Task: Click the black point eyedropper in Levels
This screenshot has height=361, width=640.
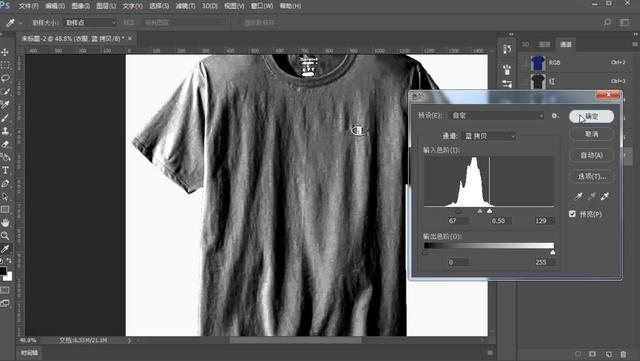Action: (578, 196)
